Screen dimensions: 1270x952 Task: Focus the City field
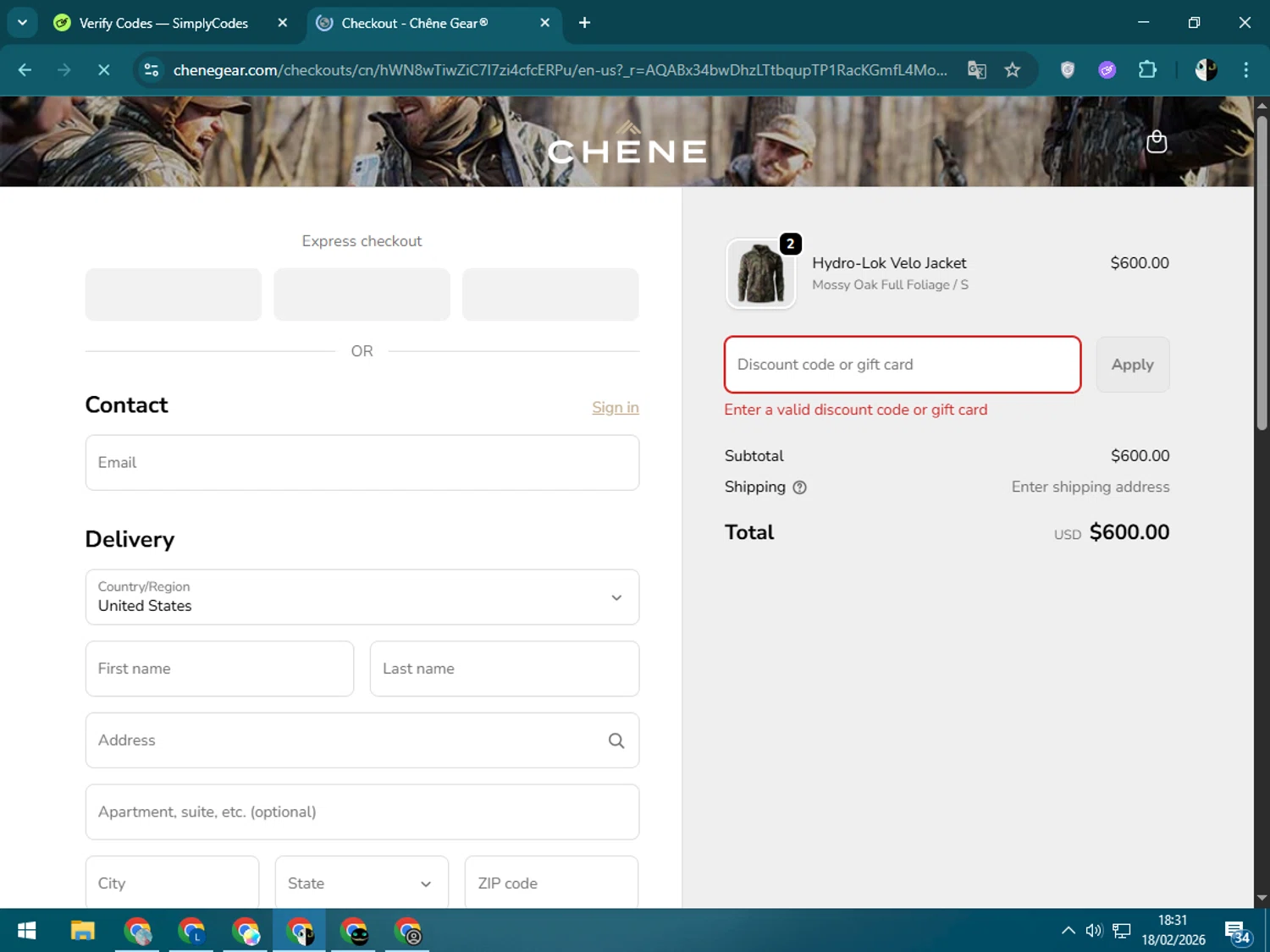coord(172,883)
